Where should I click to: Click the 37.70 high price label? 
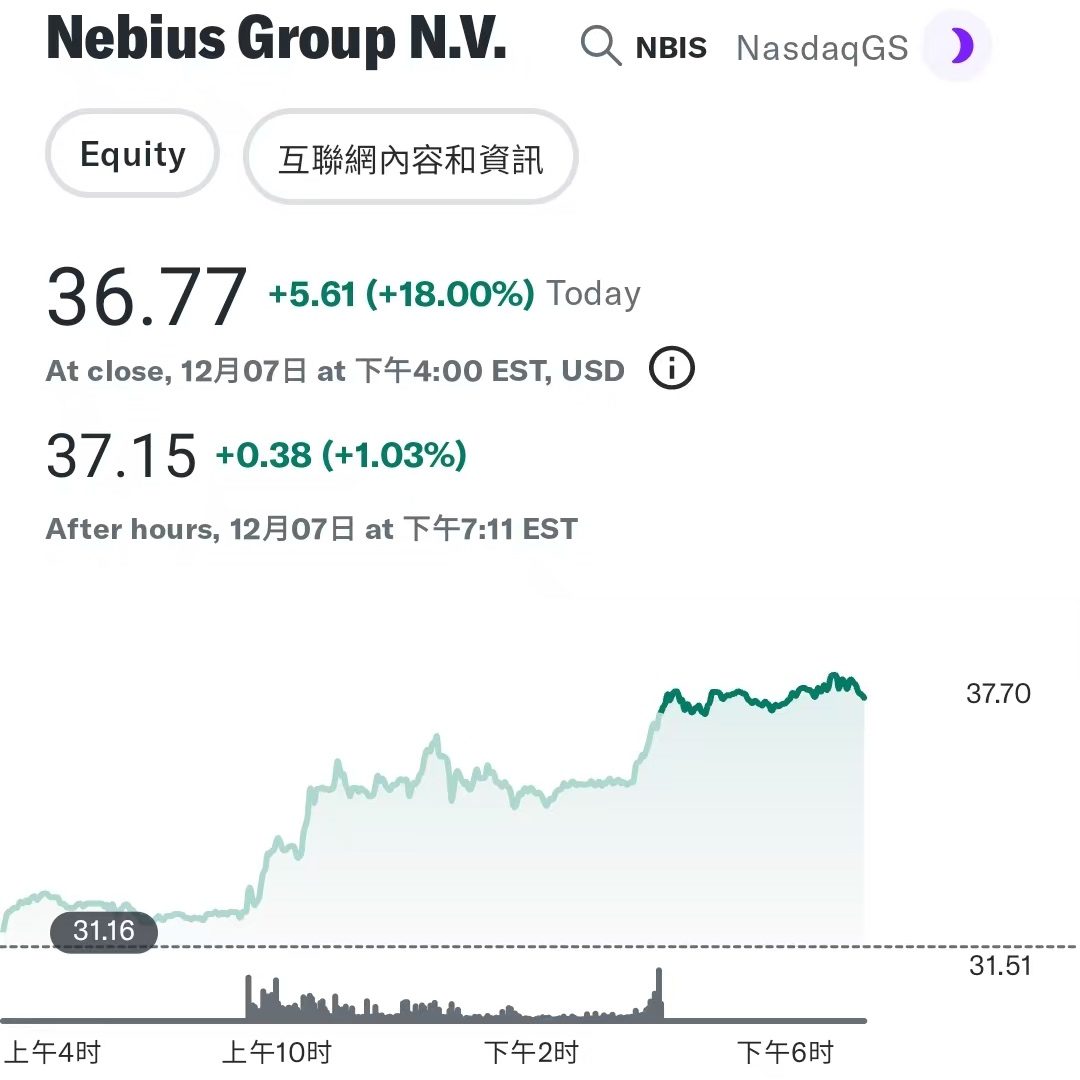[998, 694]
